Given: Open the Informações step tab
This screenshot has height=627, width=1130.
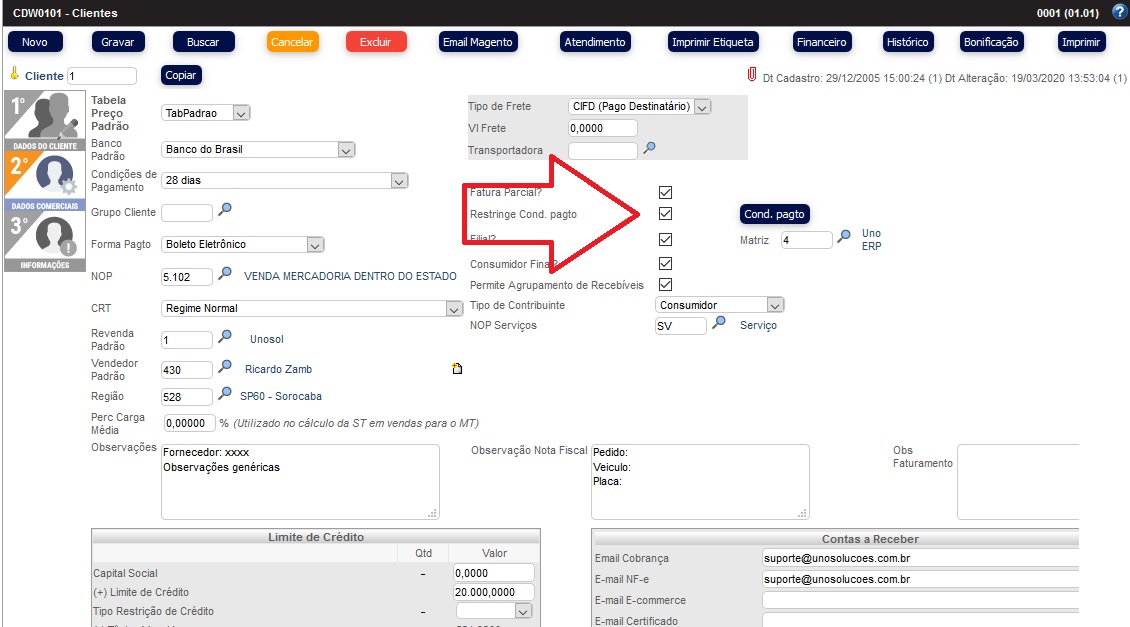Looking at the screenshot, I should [41, 241].
